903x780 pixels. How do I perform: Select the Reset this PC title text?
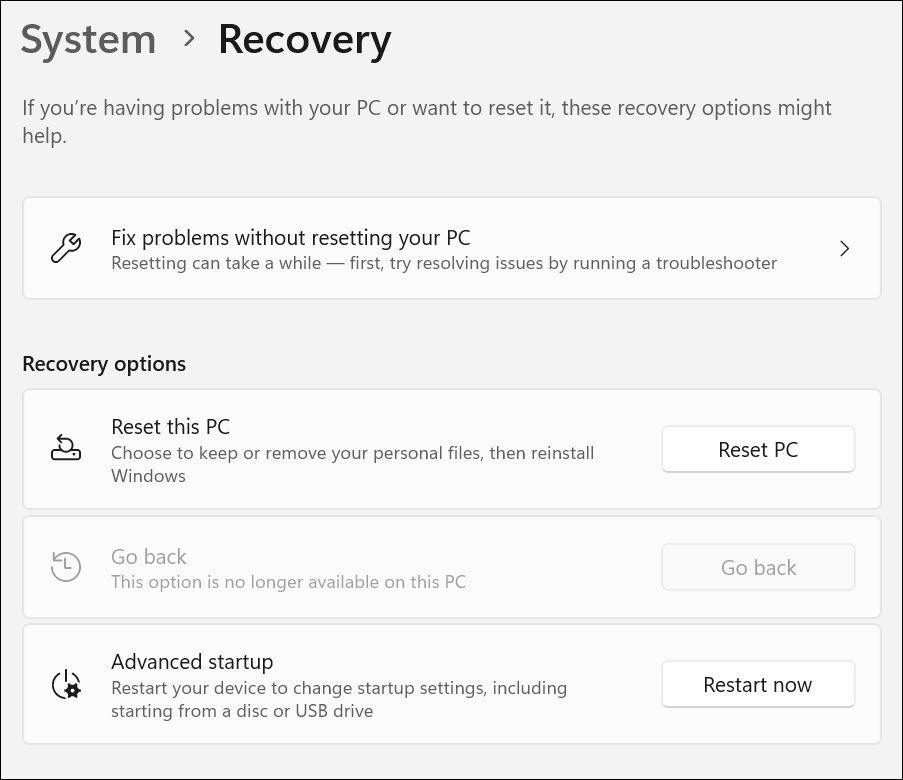(170, 427)
